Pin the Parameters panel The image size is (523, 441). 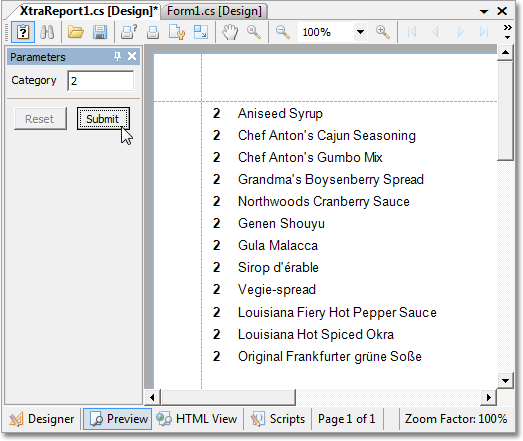(117, 56)
